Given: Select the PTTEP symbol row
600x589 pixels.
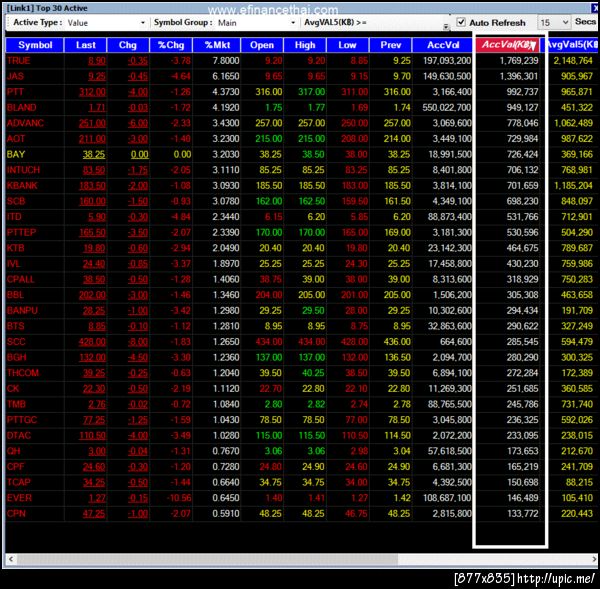Looking at the screenshot, I should point(302,232).
